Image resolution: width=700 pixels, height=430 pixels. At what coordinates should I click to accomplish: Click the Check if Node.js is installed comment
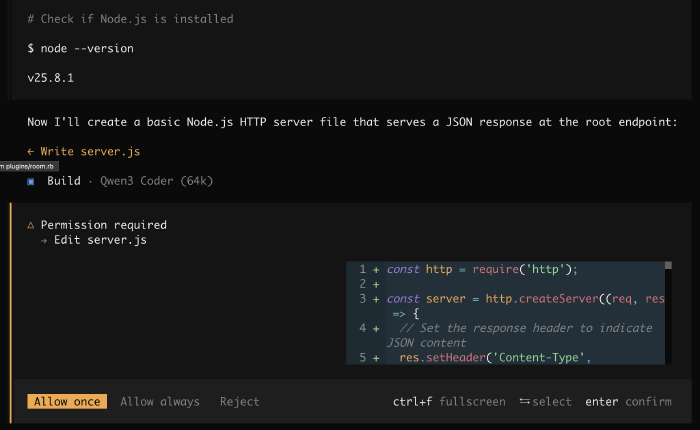click(x=130, y=19)
